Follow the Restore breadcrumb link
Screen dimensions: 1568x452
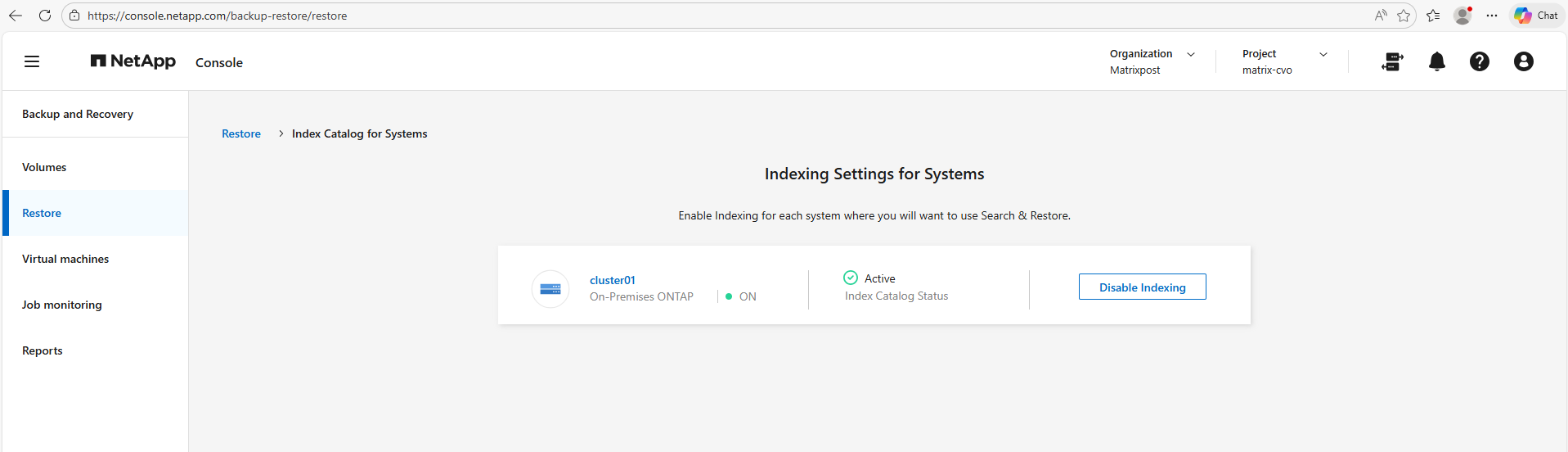(x=241, y=133)
